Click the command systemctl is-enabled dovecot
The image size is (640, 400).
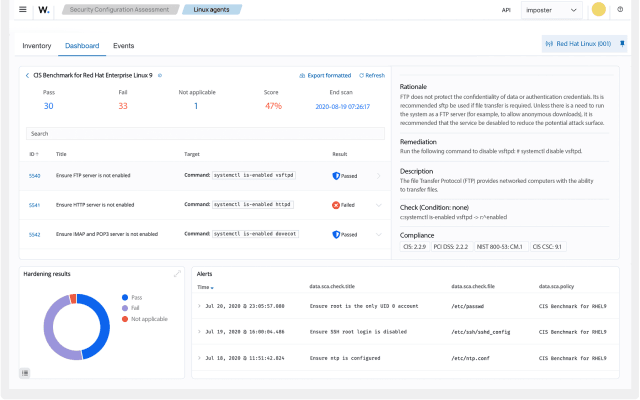(256, 234)
